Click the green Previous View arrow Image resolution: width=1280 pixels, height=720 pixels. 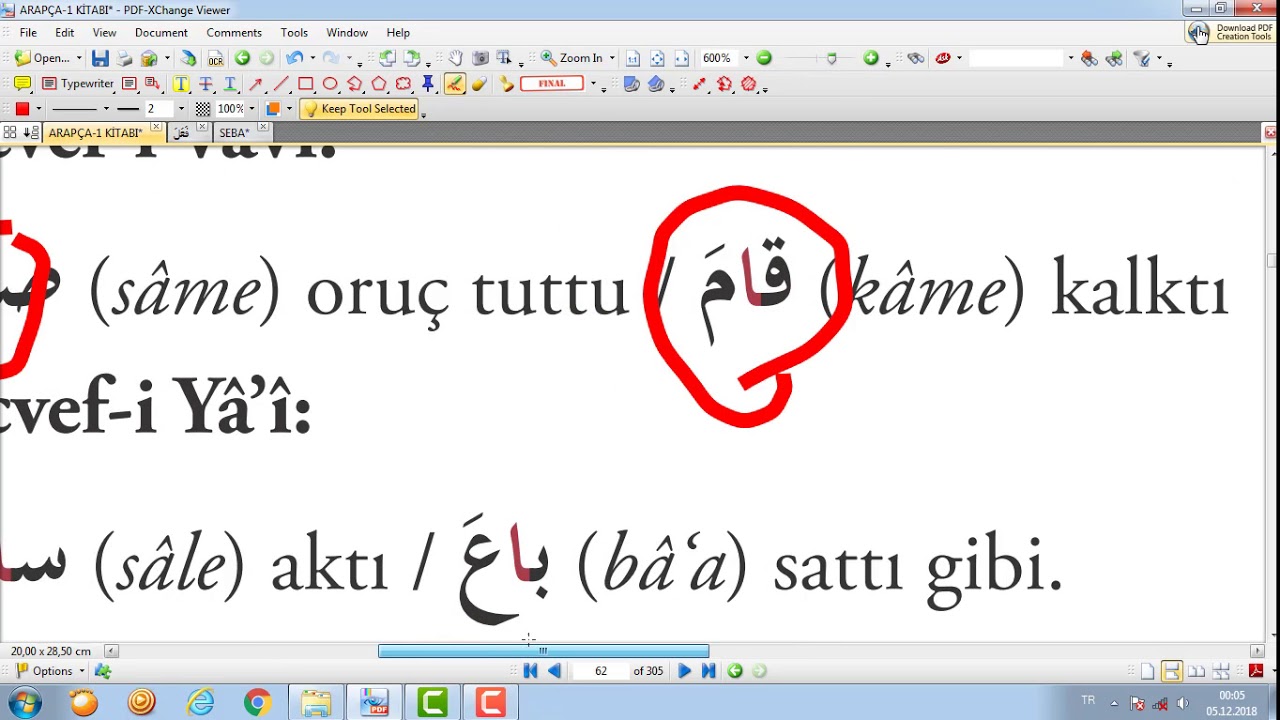click(x=242, y=58)
